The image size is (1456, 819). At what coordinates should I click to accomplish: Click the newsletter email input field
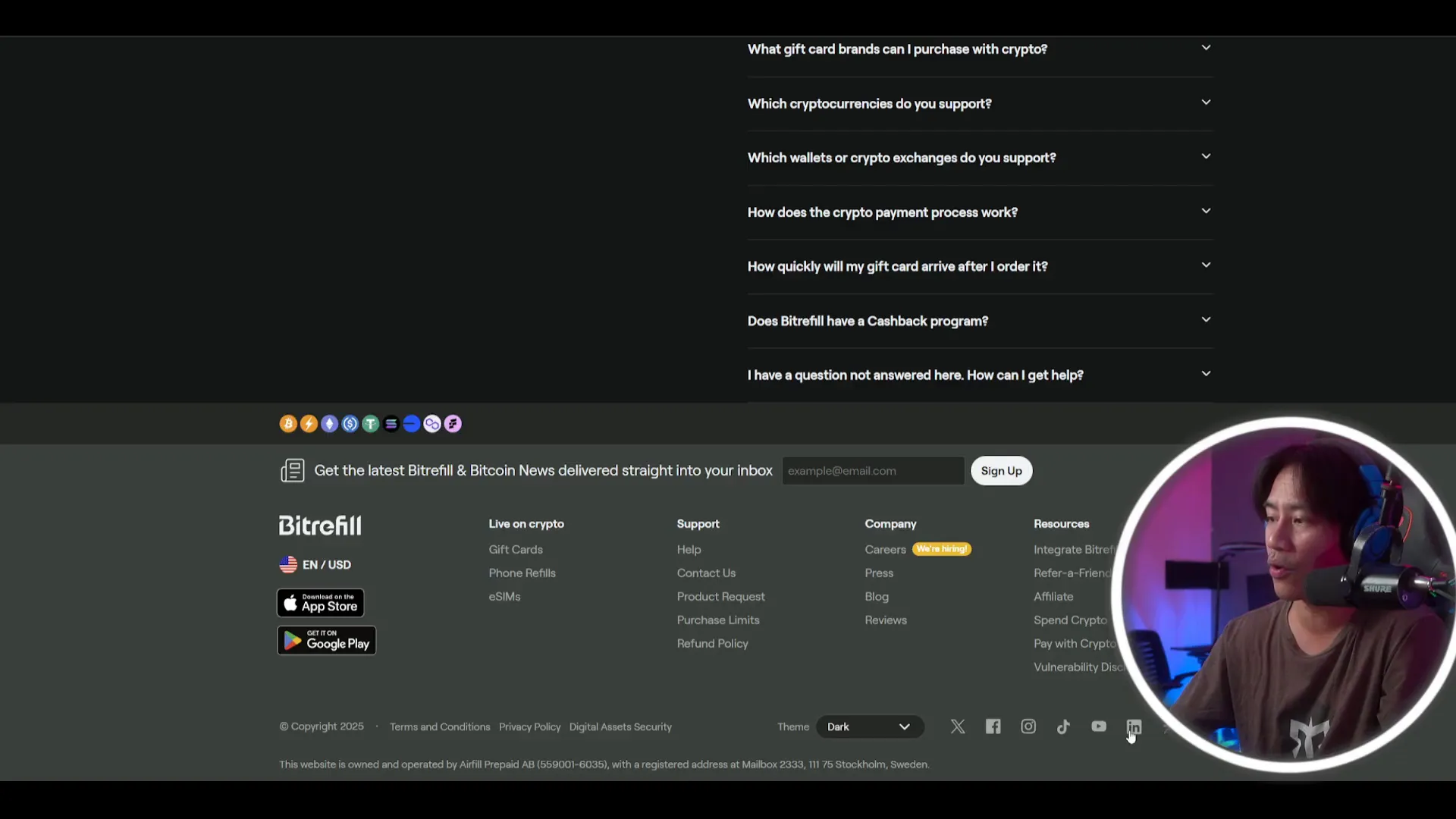tap(873, 471)
